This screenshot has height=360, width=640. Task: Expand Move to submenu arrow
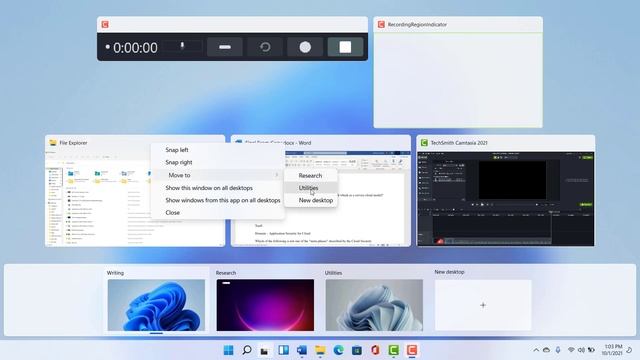(277, 175)
